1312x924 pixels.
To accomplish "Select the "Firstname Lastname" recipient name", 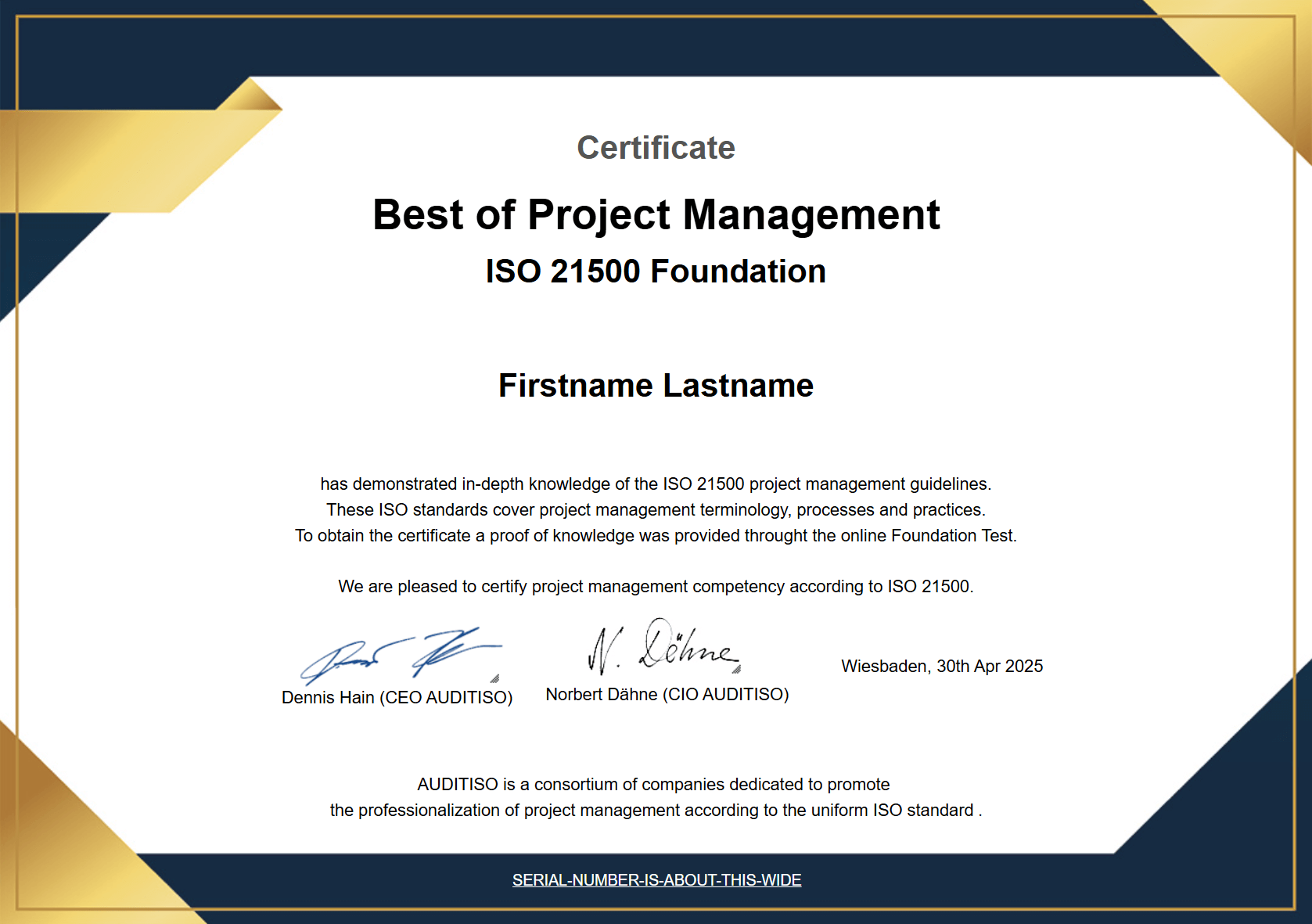I will point(656,386).
